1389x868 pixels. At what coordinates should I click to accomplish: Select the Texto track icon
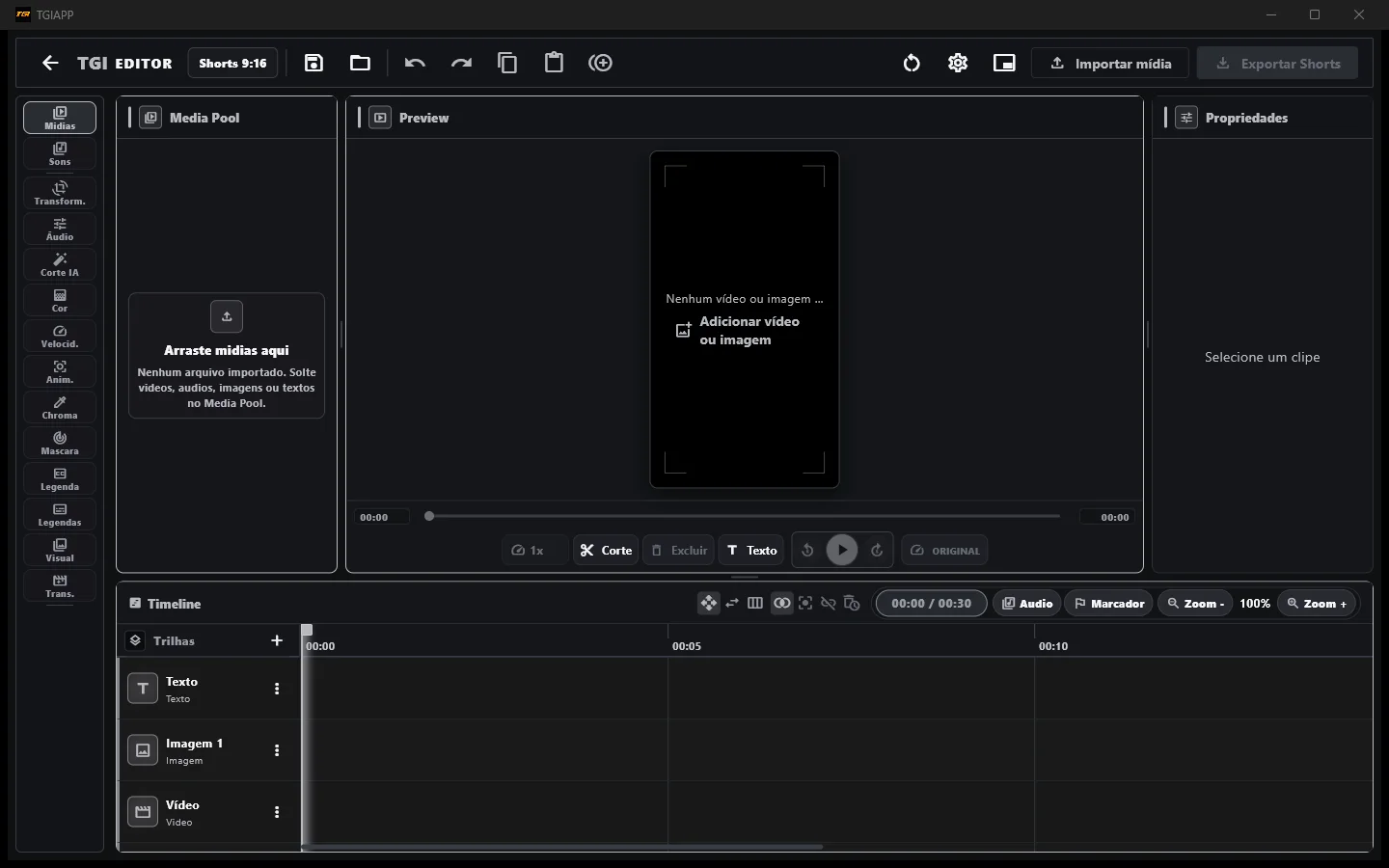point(143,689)
